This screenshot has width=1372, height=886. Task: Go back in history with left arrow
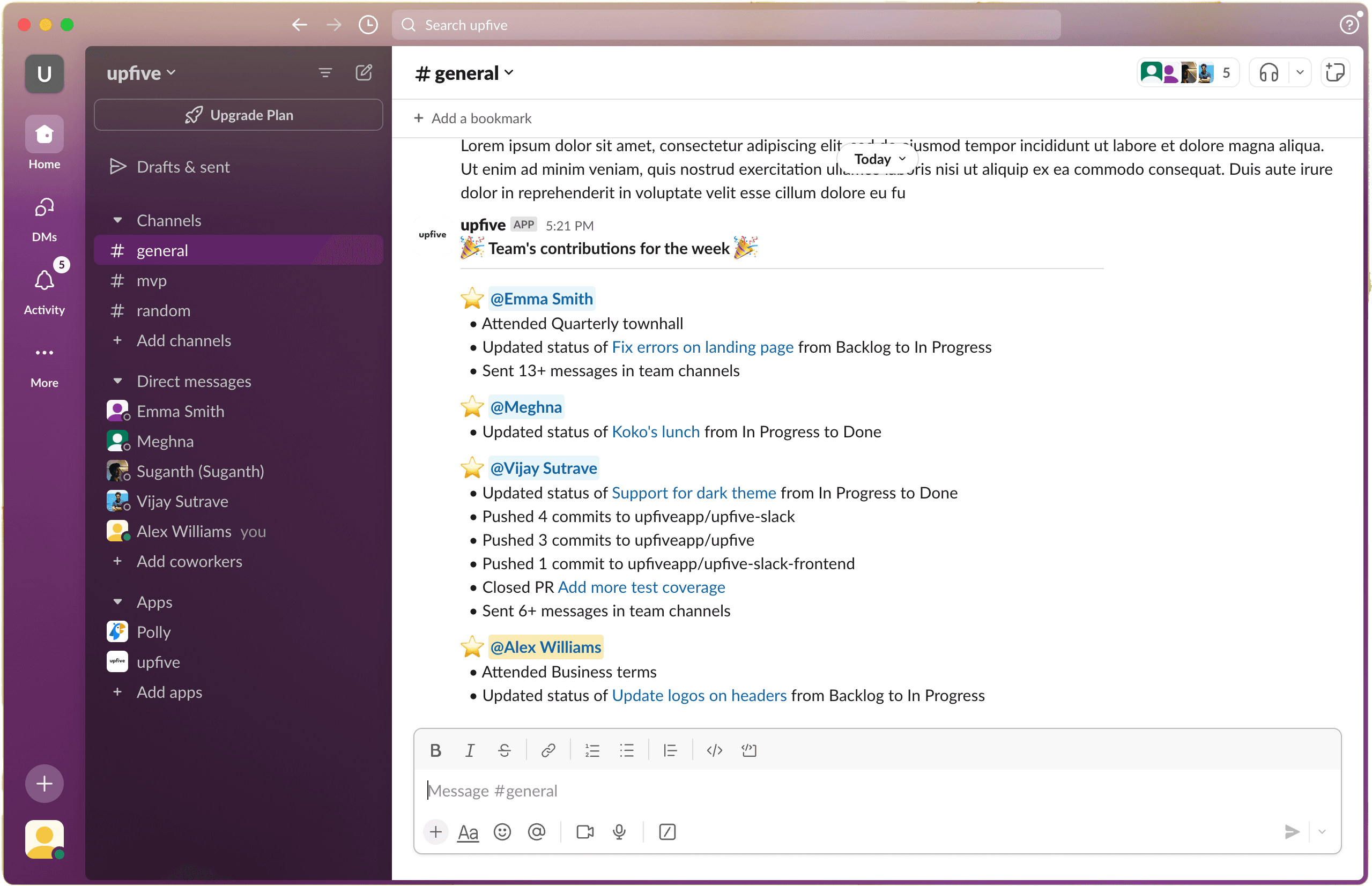[x=299, y=25]
